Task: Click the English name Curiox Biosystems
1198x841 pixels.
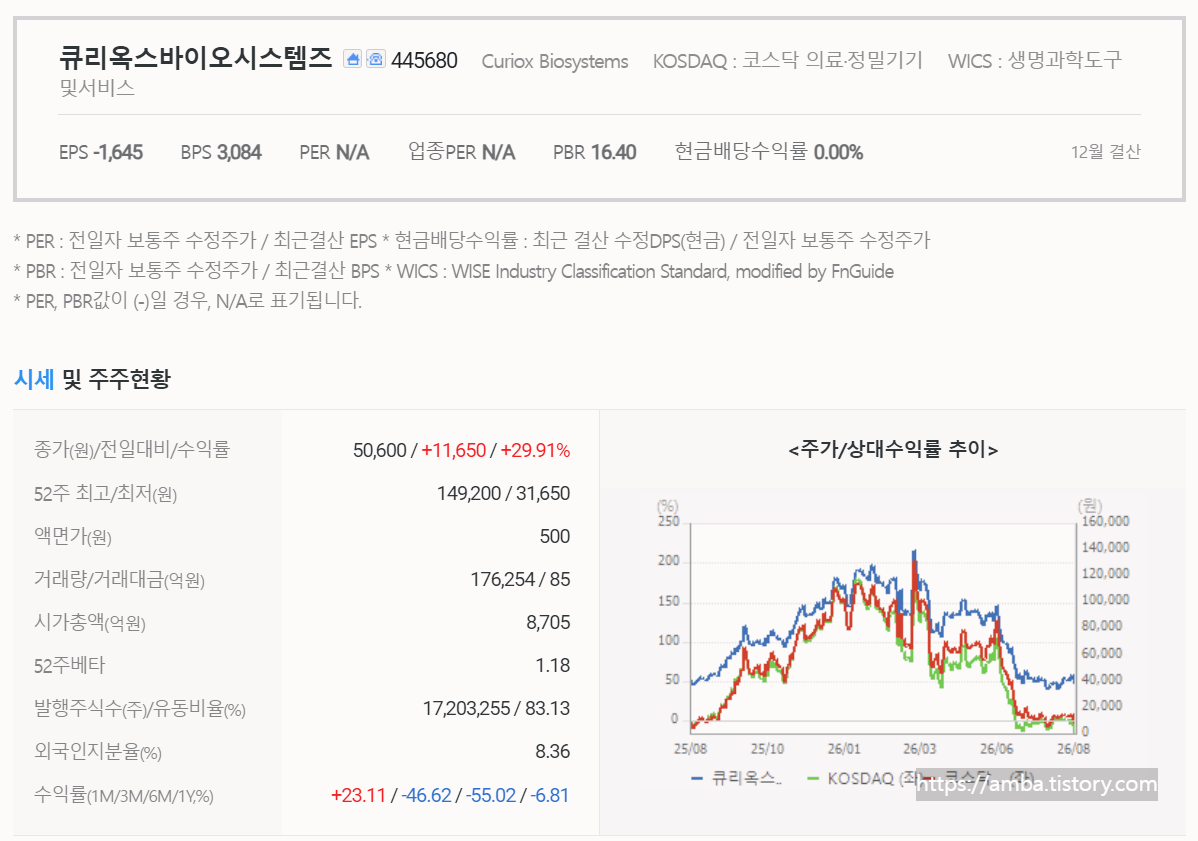Action: [x=555, y=61]
